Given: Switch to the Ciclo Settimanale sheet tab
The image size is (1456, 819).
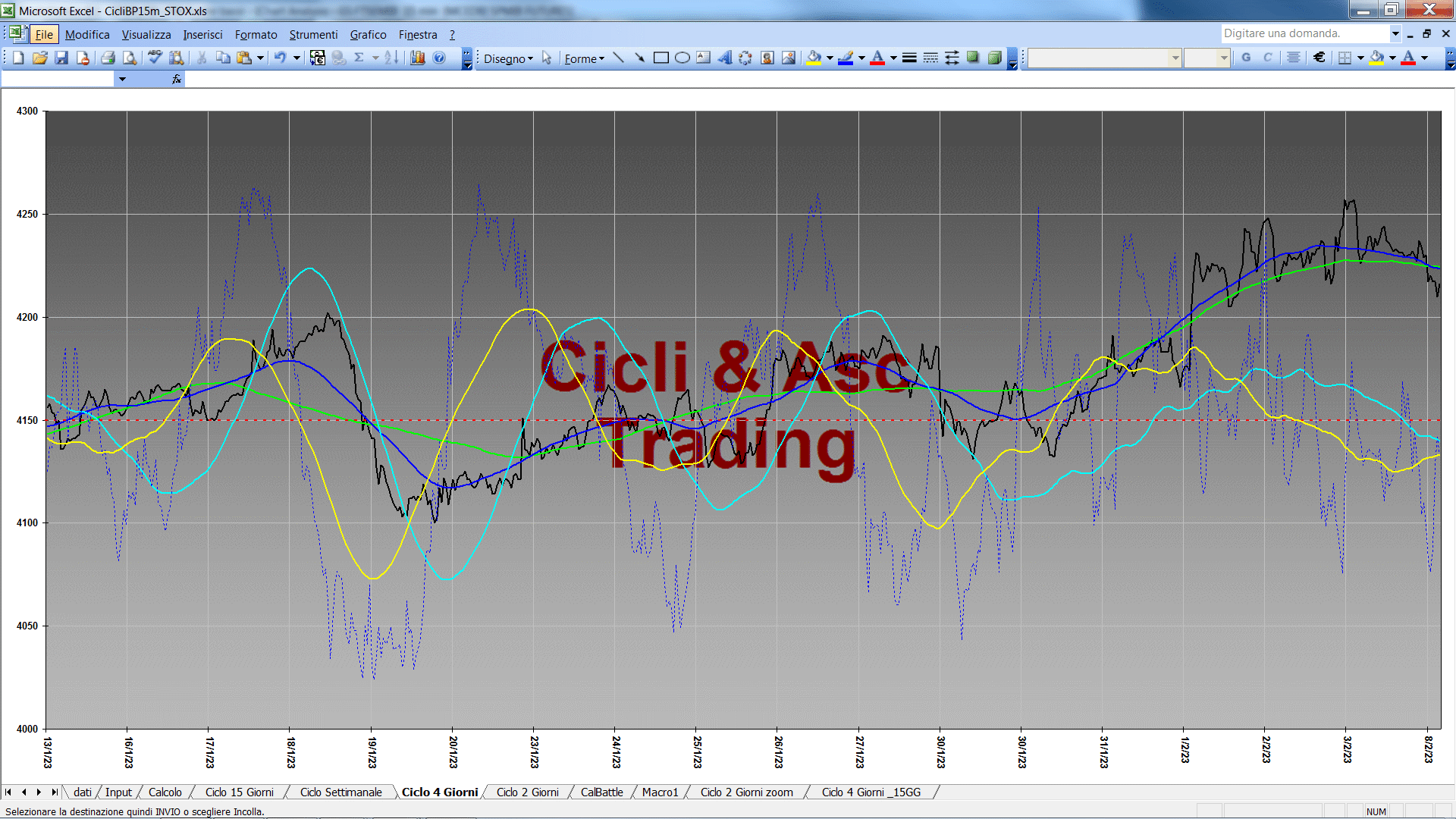Looking at the screenshot, I should [341, 792].
